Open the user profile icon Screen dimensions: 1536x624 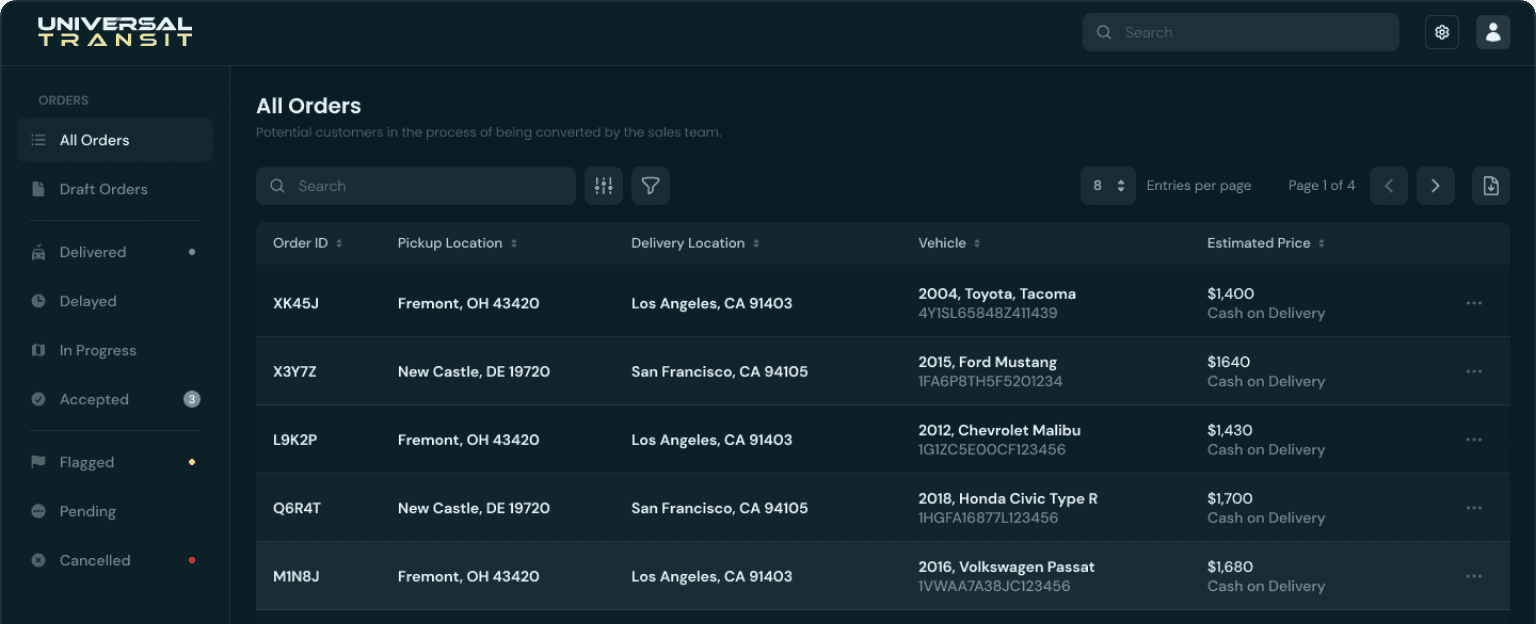[1492, 32]
